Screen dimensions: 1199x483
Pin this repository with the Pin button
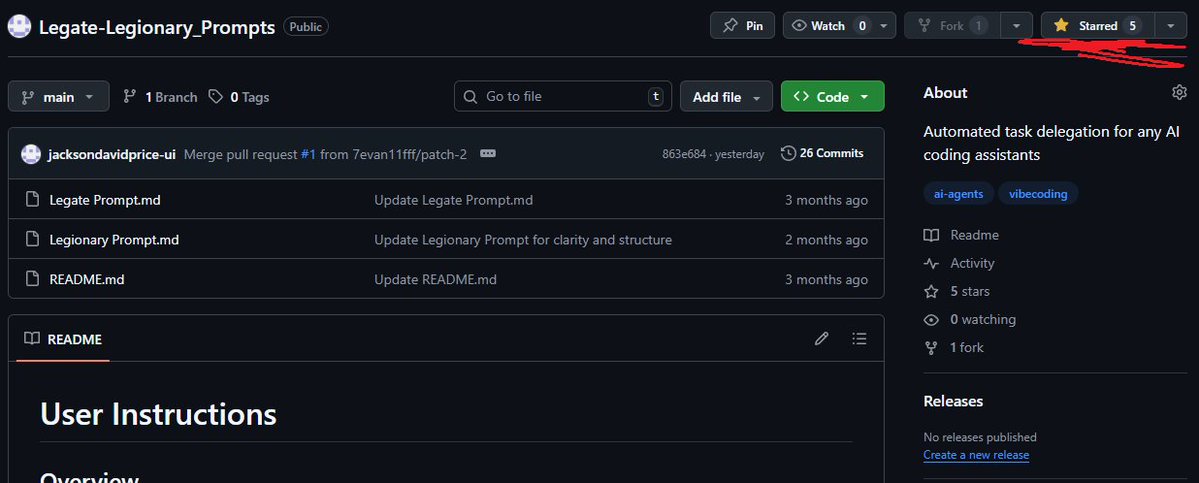[x=742, y=25]
